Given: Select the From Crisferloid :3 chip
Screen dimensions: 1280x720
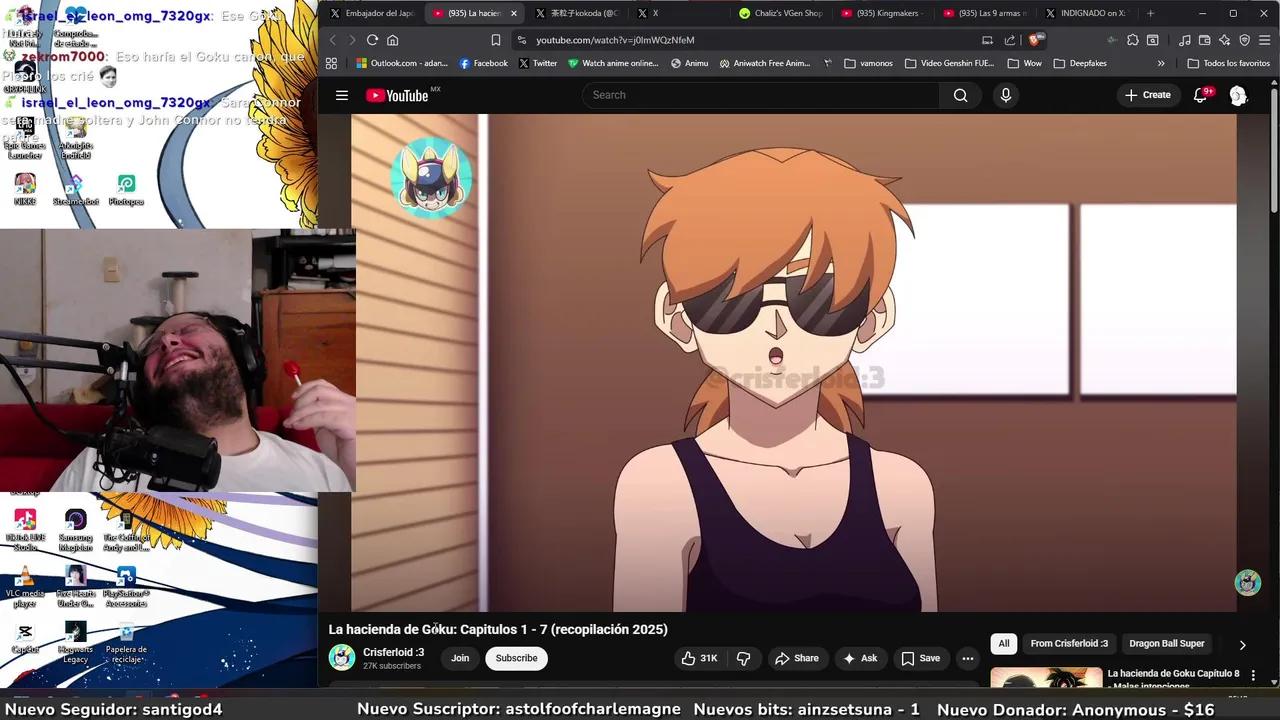Looking at the screenshot, I should pos(1069,644).
